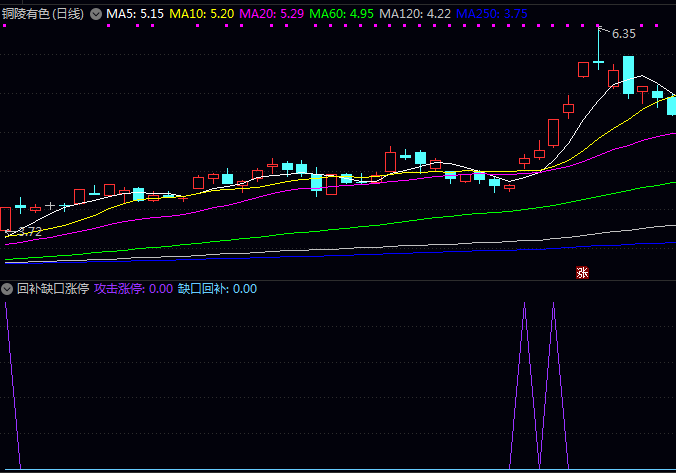Click the first red candle at chart's left edge
Viewport: 676px width, 473px height.
[5, 219]
